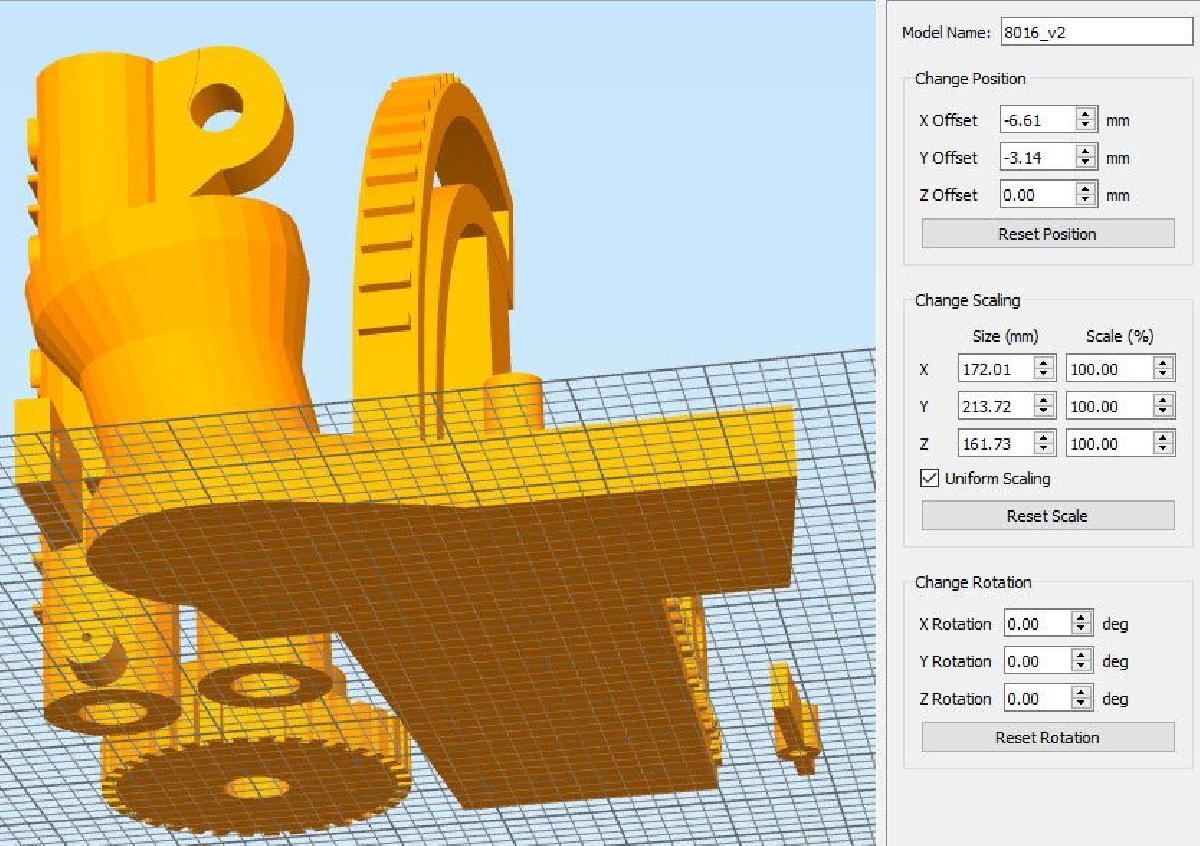Click the Reset Scale button
Image resolution: width=1200 pixels, height=846 pixels.
(1048, 516)
